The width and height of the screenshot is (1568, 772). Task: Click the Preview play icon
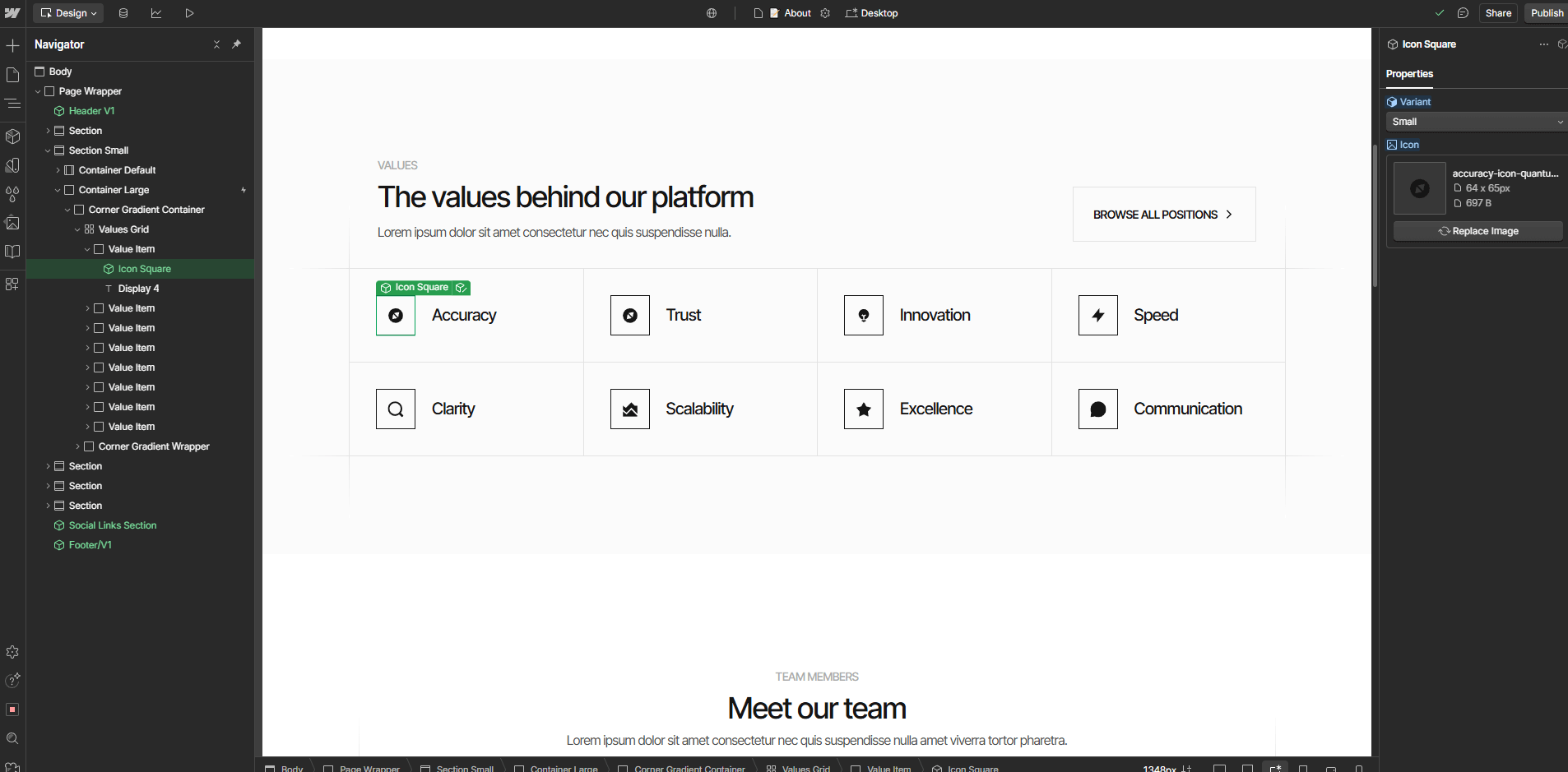click(189, 13)
